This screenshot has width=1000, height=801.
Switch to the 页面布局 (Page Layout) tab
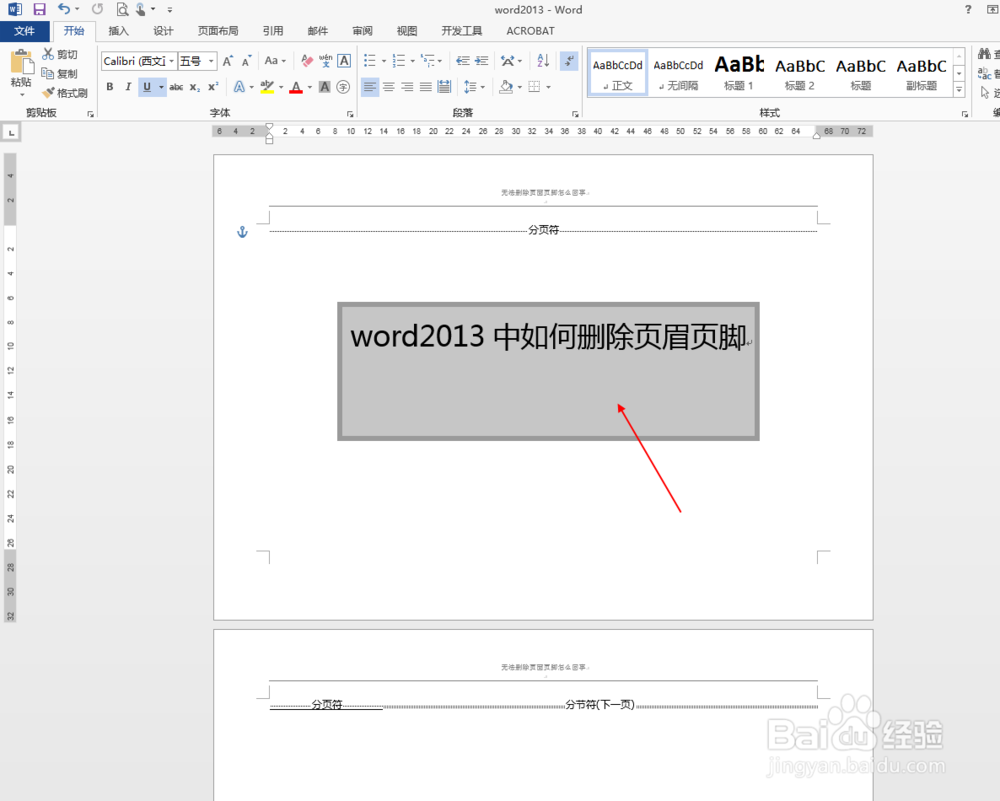click(x=218, y=31)
